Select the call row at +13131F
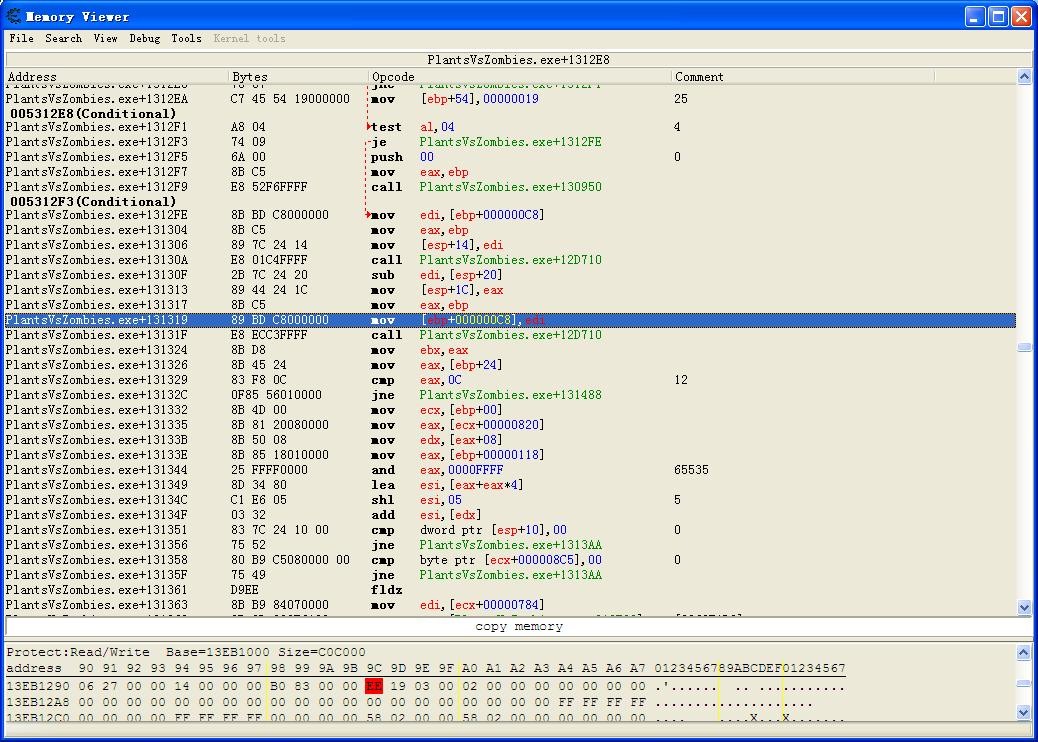Image resolution: width=1038 pixels, height=742 pixels. 510,335
